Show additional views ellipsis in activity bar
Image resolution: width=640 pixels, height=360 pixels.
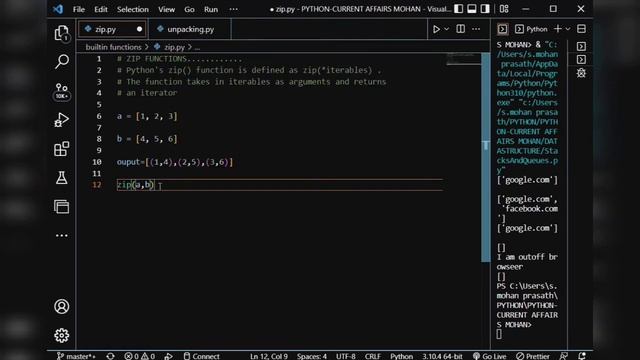point(62,236)
